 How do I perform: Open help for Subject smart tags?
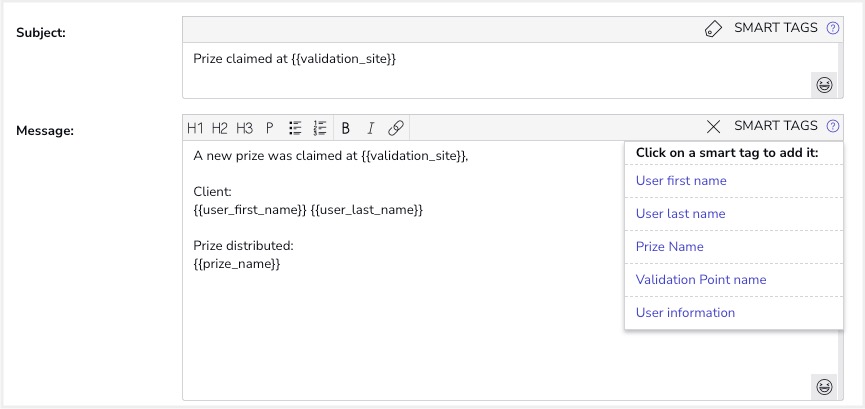point(833,29)
